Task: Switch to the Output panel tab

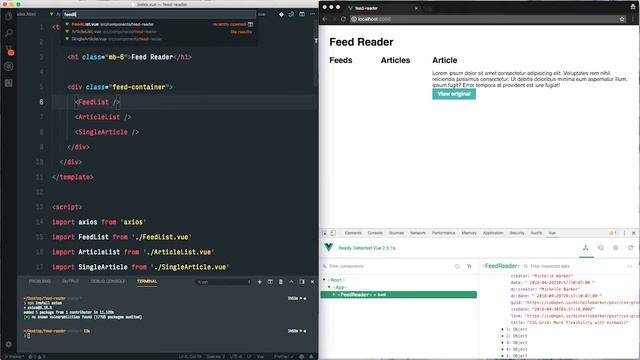Action: 71,282
